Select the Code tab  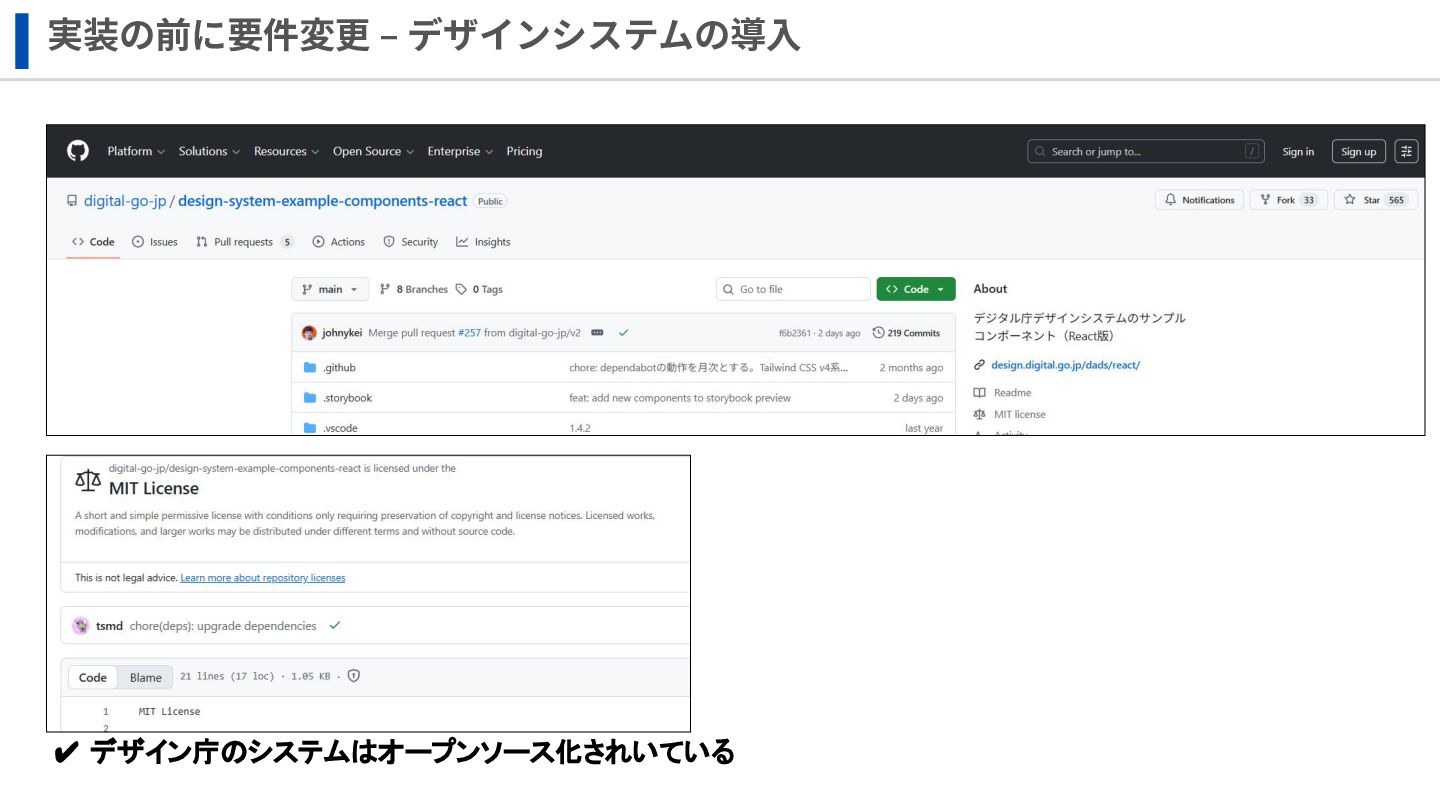coord(93,242)
